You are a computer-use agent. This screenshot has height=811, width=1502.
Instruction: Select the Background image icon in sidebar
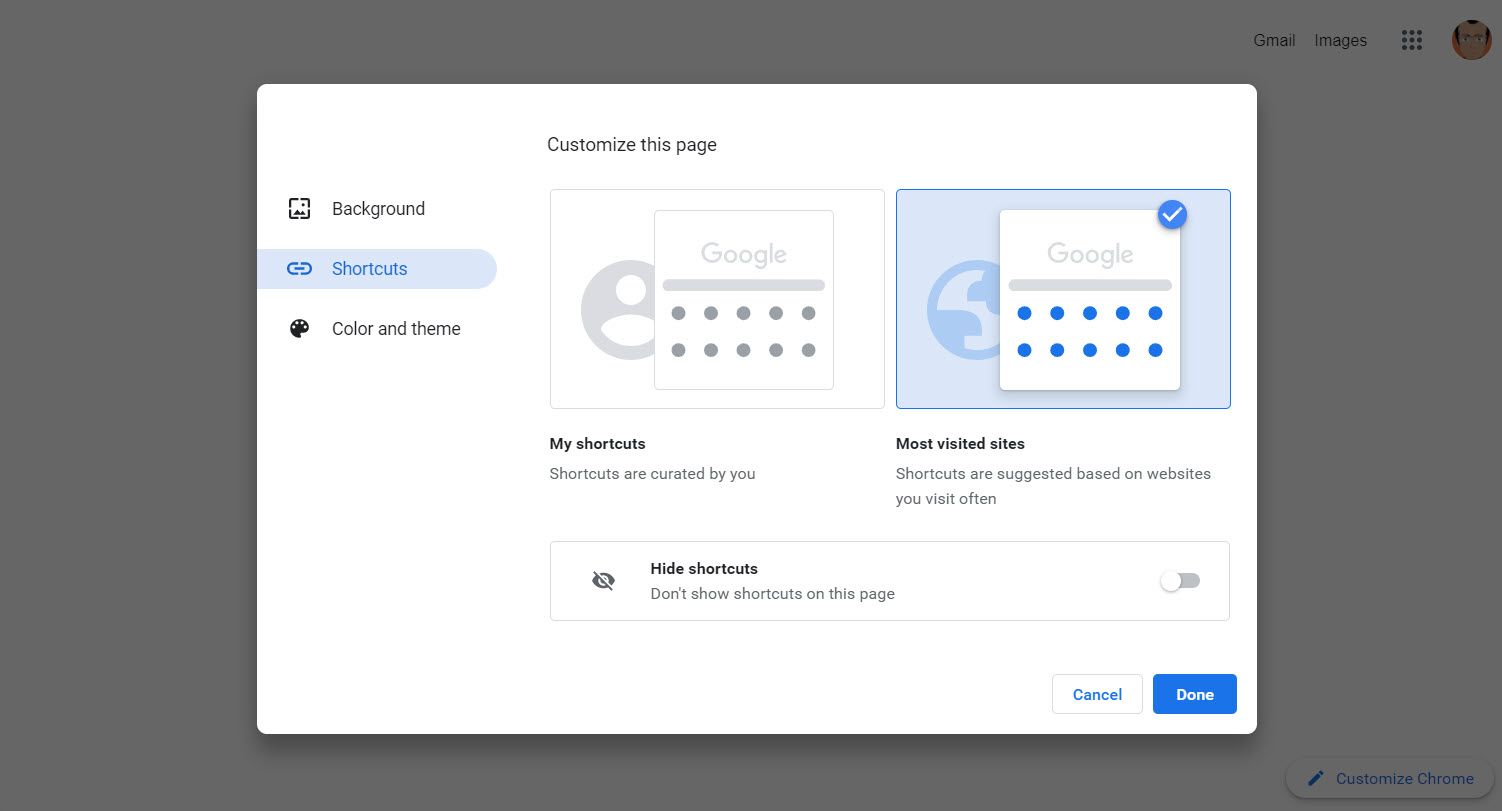299,208
